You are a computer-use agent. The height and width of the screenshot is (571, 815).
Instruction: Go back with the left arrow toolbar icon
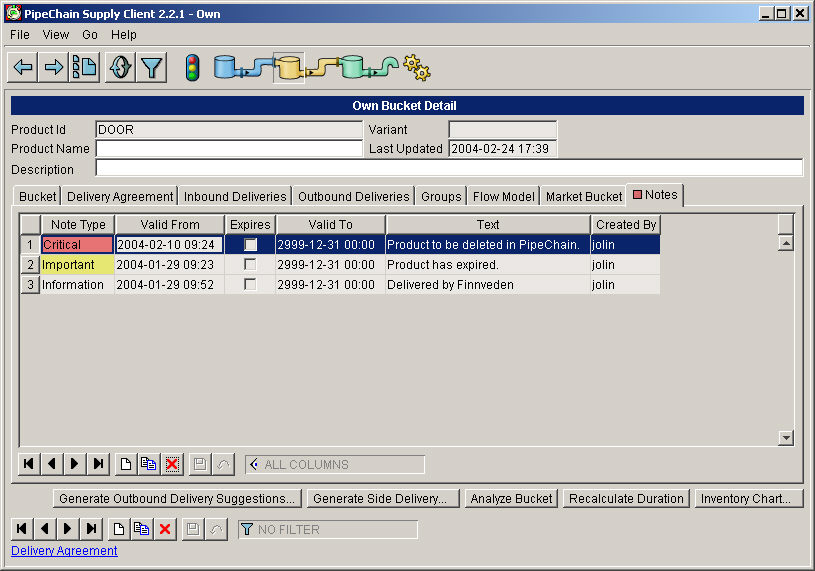tap(23, 67)
